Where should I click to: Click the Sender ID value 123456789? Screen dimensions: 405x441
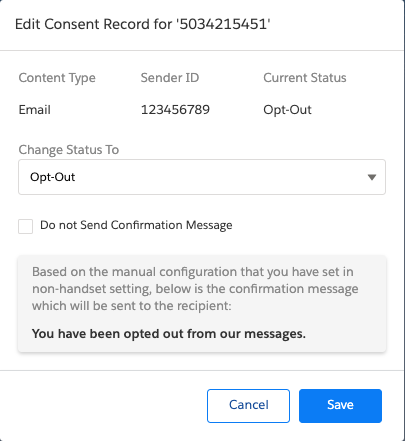tap(175, 110)
